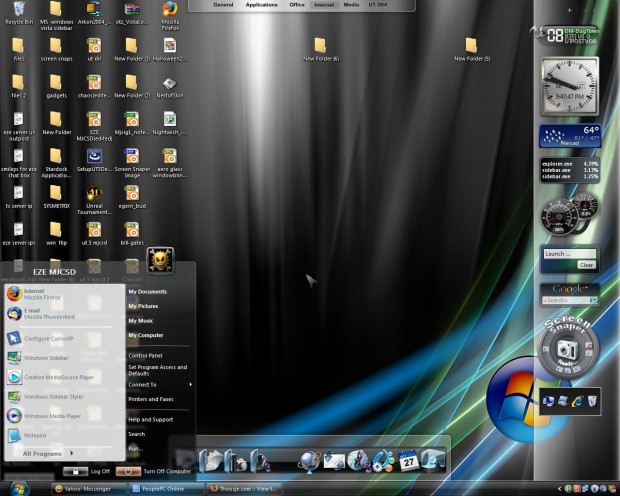
Task: Click the Launch gadget text field
Action: click(569, 254)
